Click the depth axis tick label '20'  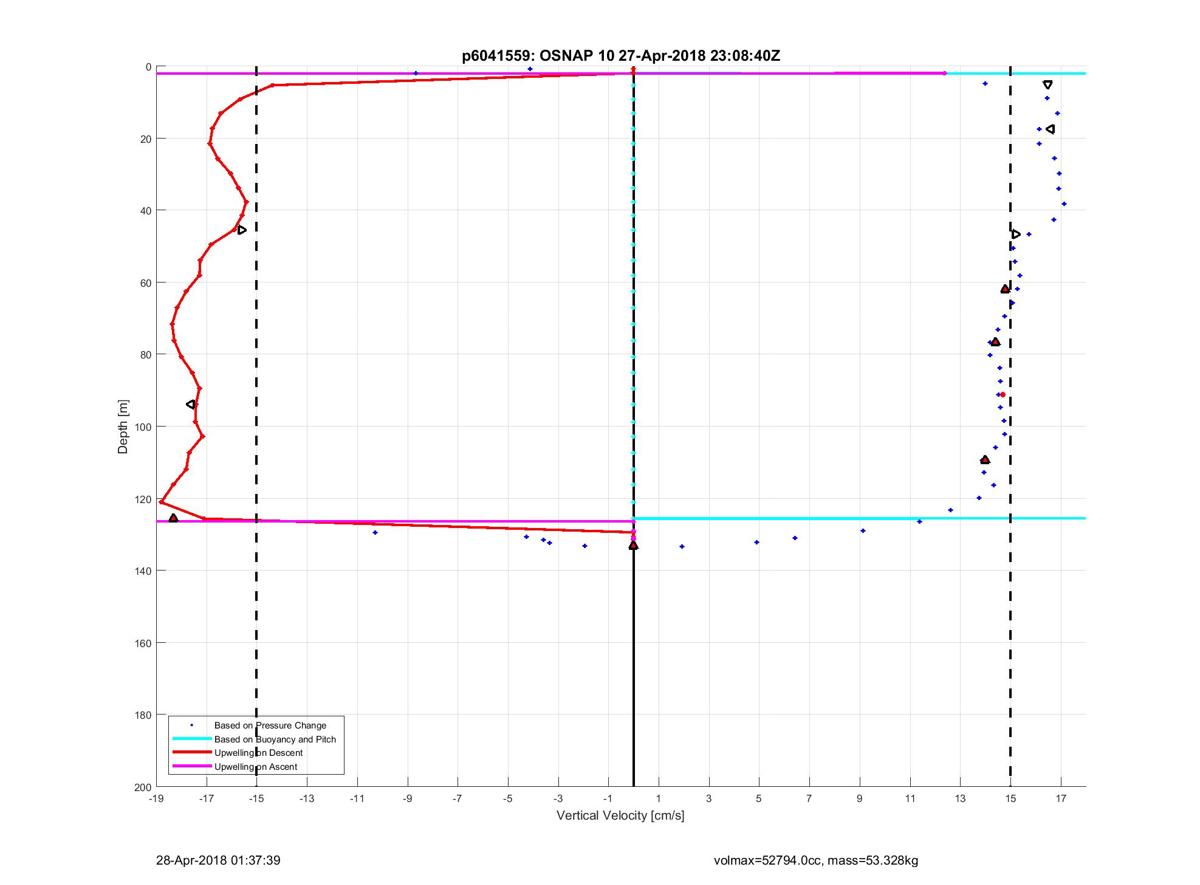pyautogui.click(x=145, y=138)
